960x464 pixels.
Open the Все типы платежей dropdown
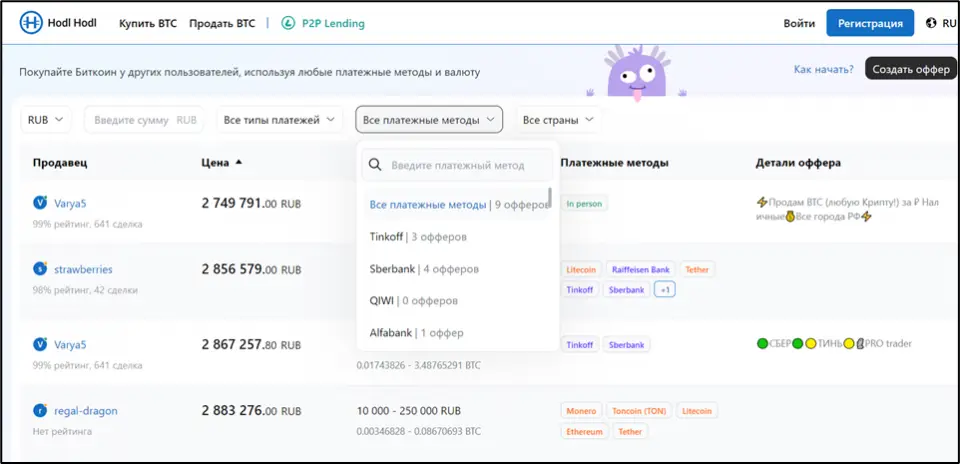tap(279, 120)
